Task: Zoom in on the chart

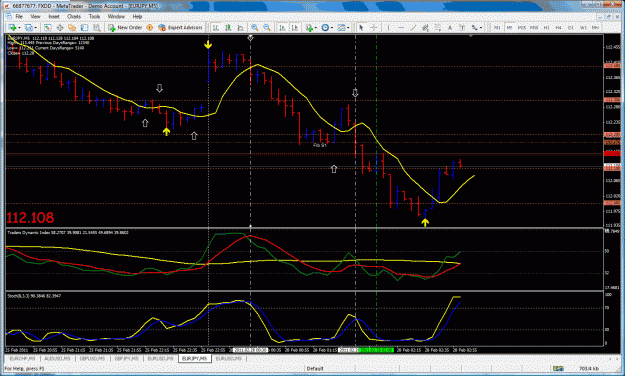Action: coord(254,28)
